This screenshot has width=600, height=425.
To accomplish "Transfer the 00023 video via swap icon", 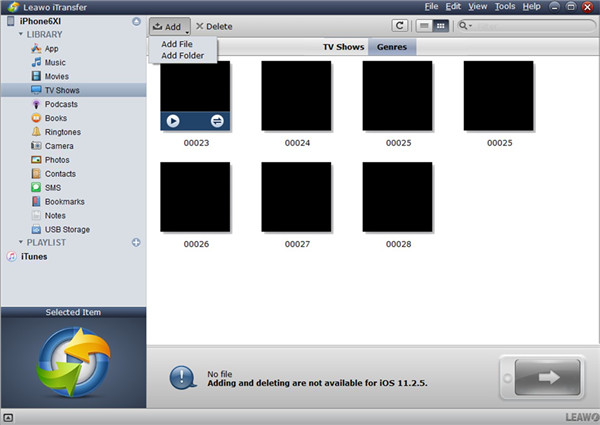I will tap(217, 121).
